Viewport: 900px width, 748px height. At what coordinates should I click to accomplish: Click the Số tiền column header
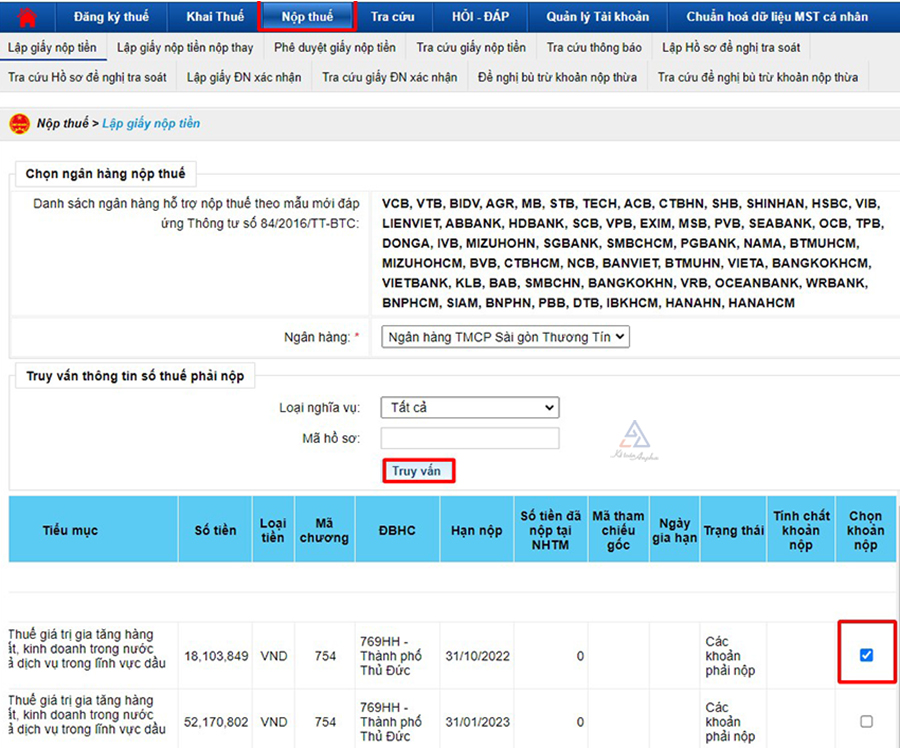coord(215,530)
